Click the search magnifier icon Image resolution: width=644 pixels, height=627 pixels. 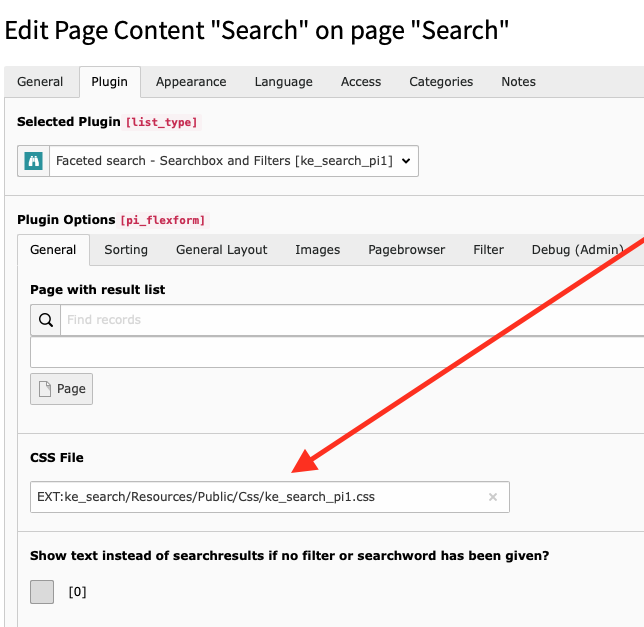45,320
